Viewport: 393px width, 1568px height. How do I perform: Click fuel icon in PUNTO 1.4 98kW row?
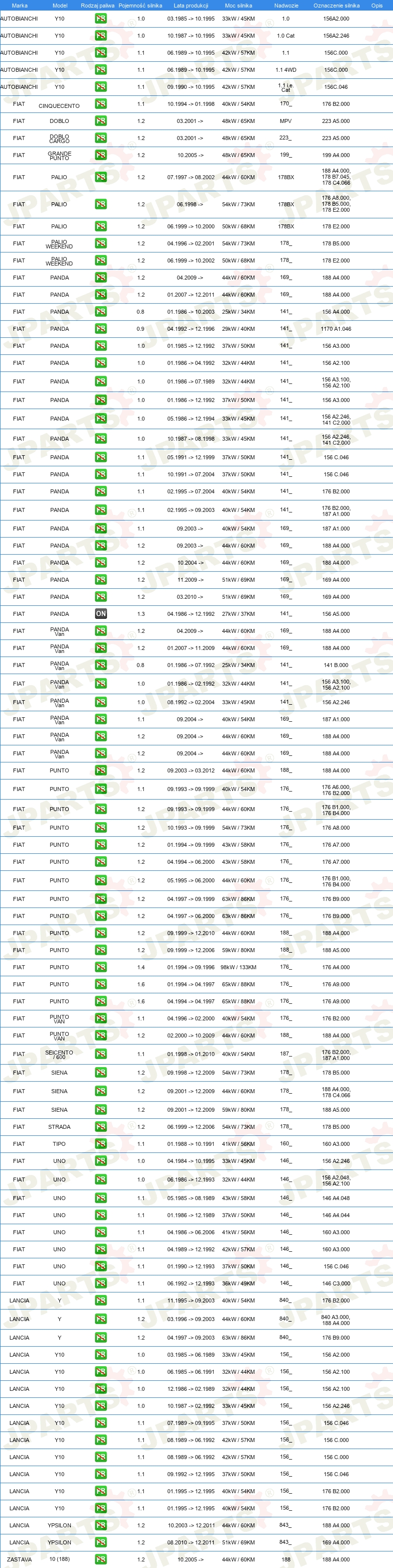(101, 967)
